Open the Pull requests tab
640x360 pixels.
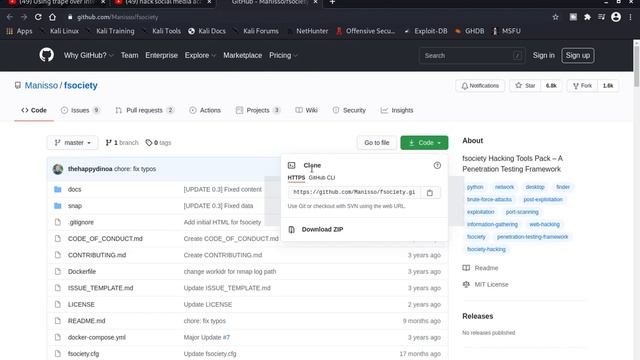(144, 110)
